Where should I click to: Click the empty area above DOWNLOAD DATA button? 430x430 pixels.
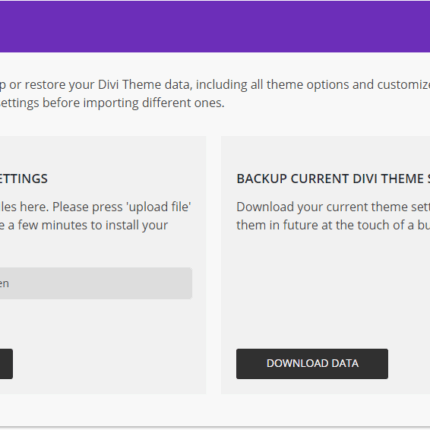click(x=325, y=290)
